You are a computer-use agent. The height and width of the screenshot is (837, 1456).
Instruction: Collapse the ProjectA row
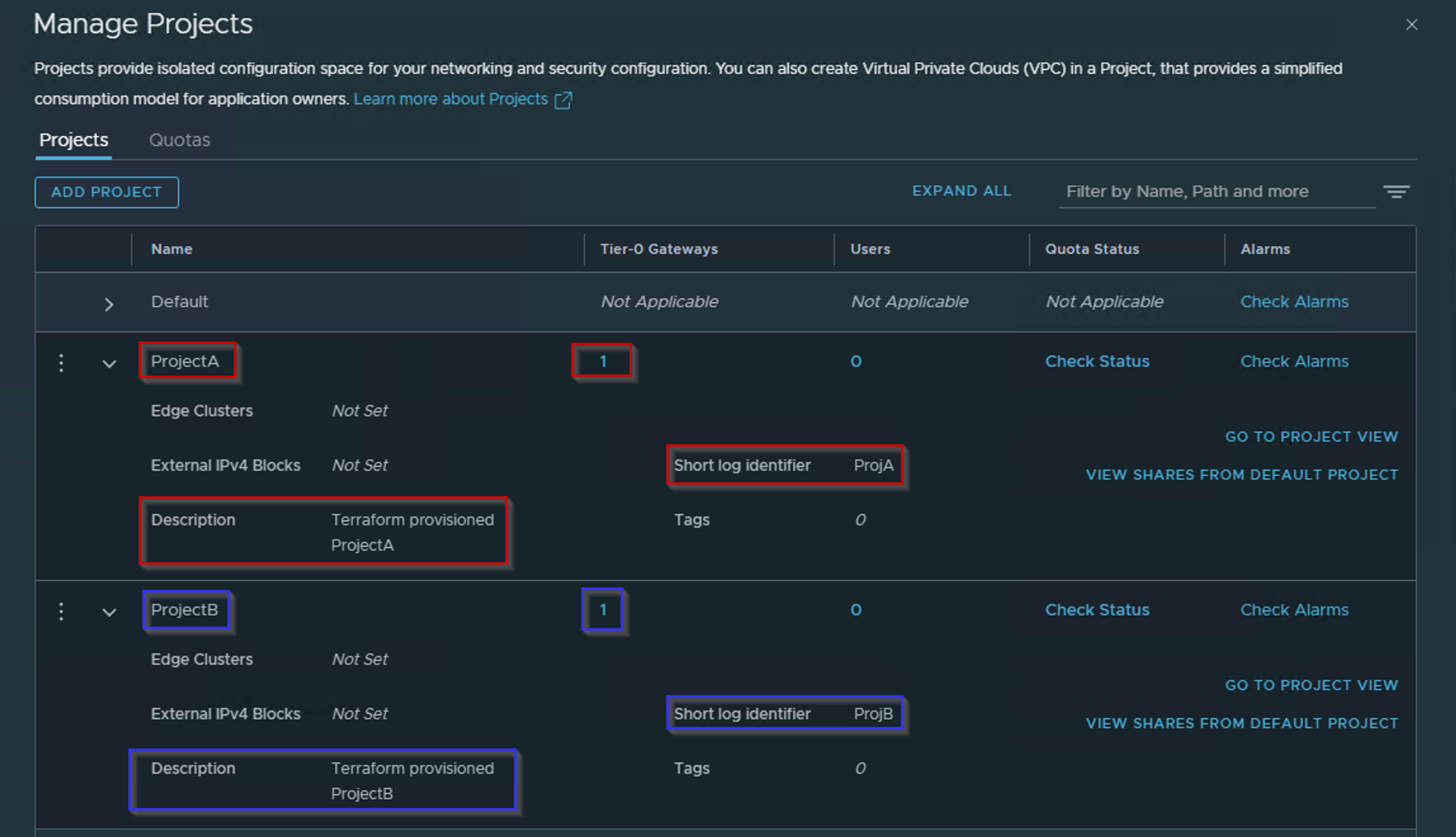pyautogui.click(x=109, y=363)
